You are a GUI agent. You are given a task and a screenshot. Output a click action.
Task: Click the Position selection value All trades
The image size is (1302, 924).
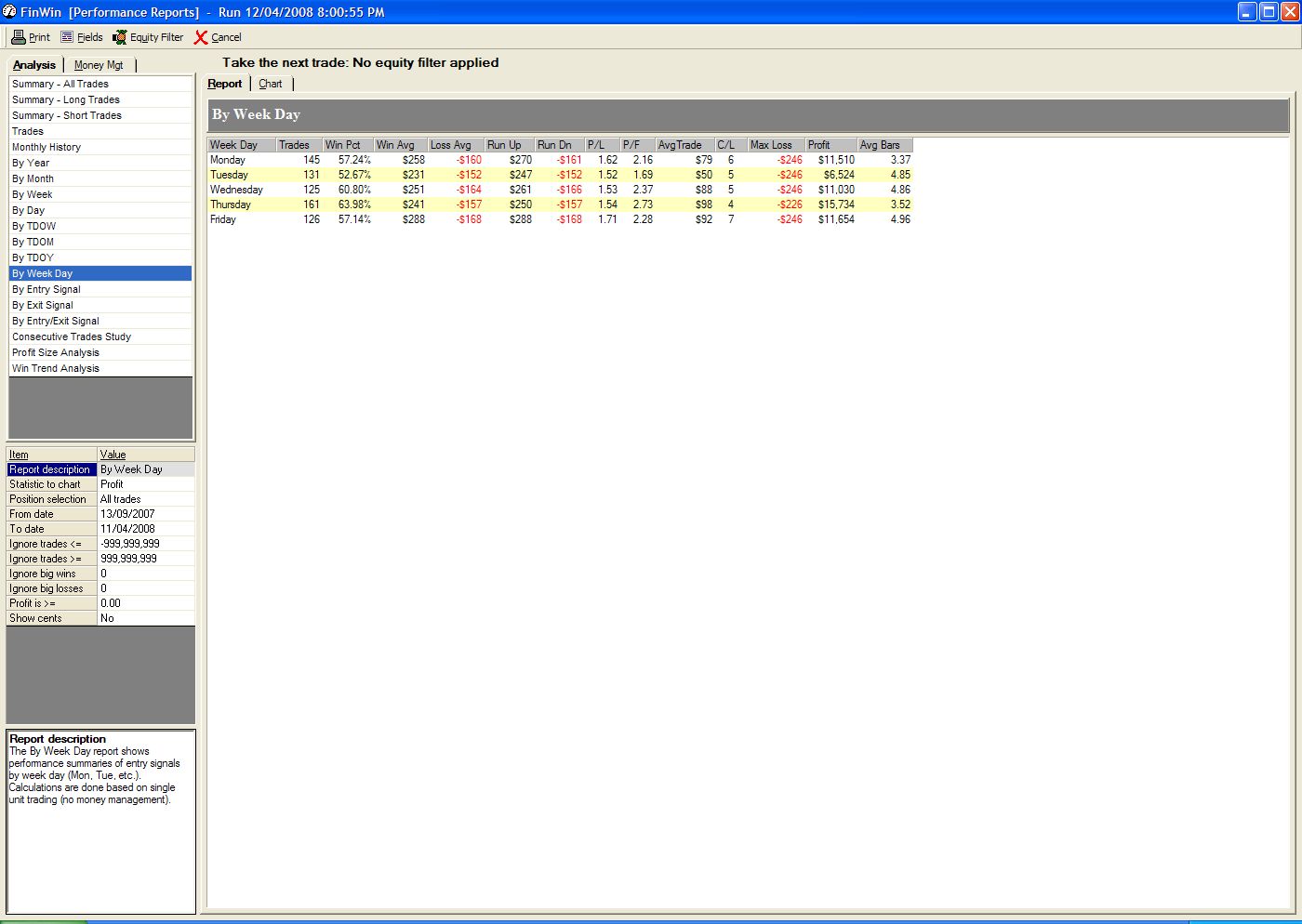[146, 499]
